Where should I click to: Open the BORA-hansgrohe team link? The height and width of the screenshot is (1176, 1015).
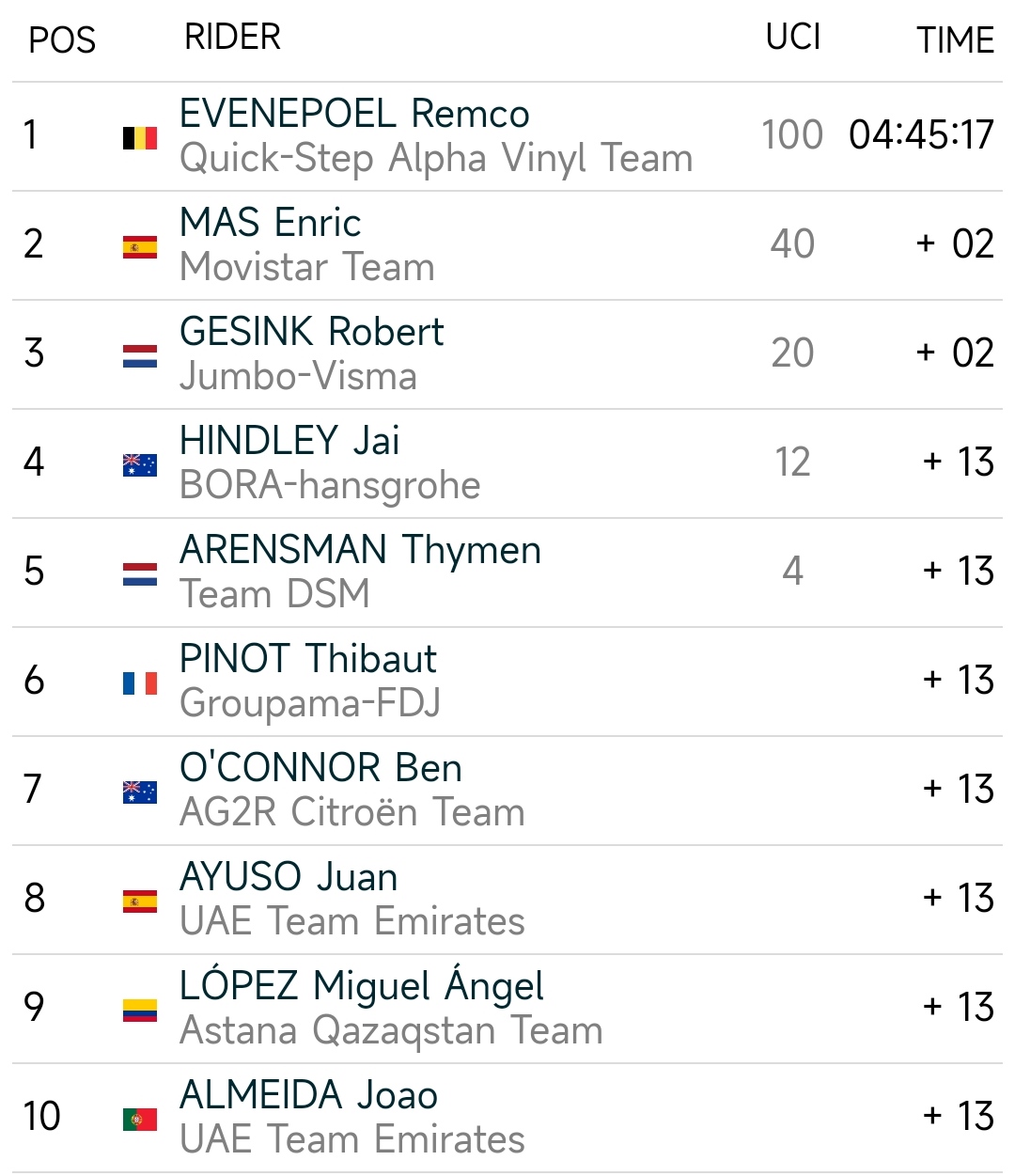pos(330,486)
